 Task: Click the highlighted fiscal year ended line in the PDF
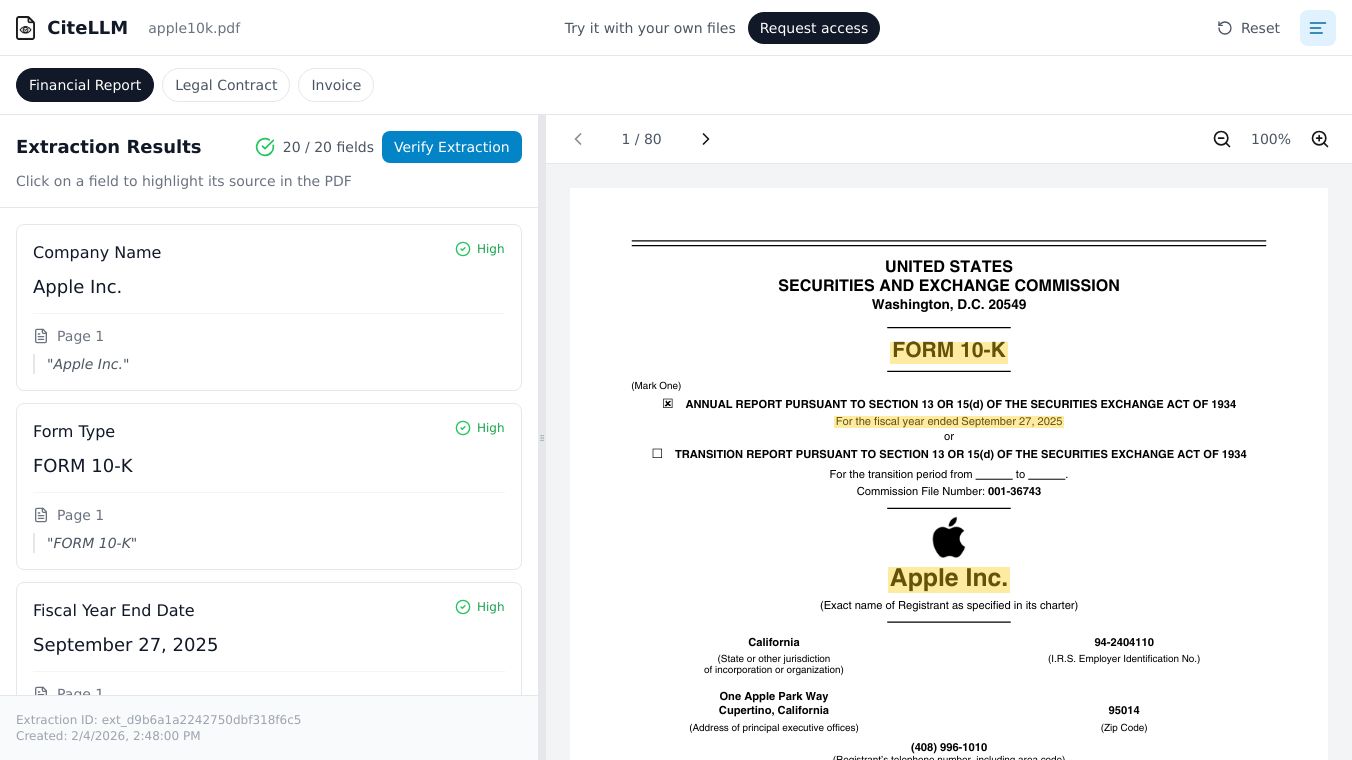coord(949,421)
